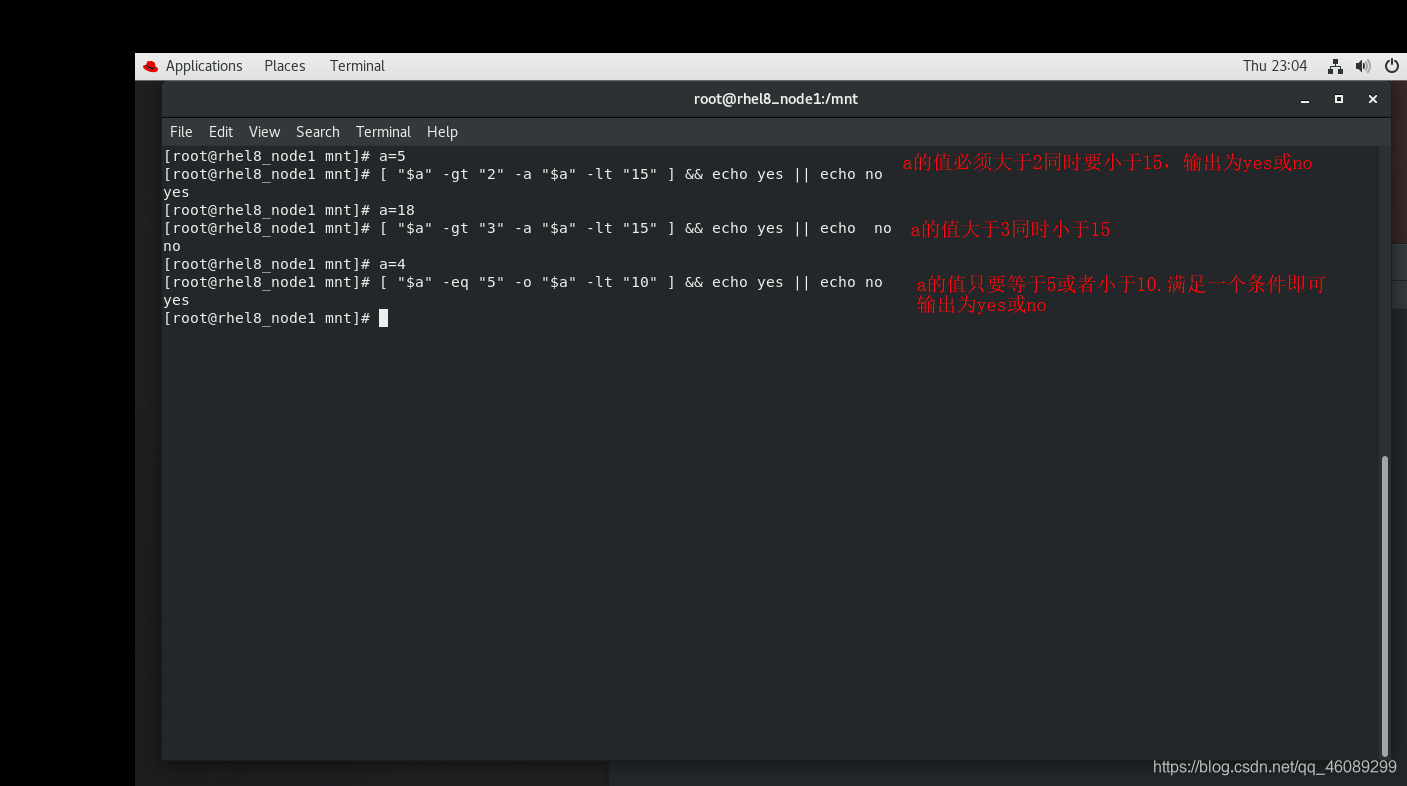
Task: Click the last yes output line
Action: (x=176, y=300)
